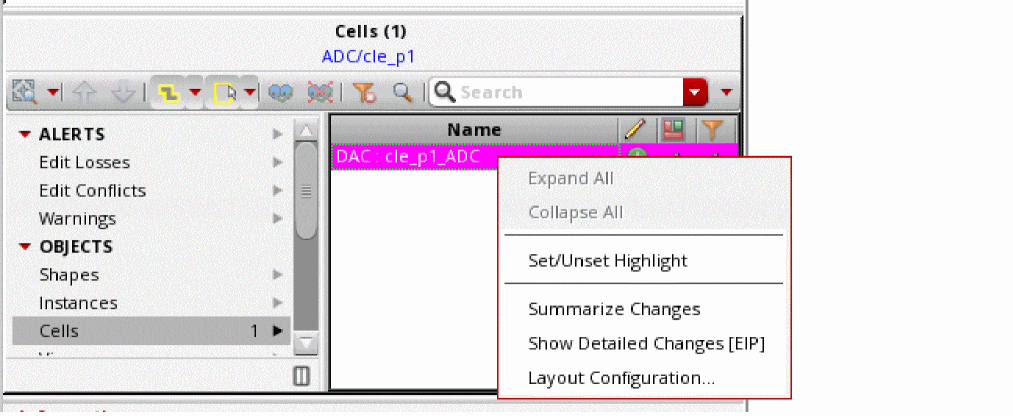This screenshot has height=416, width=1013.
Task: Click the clear filter funnel icon
Action: (365, 93)
